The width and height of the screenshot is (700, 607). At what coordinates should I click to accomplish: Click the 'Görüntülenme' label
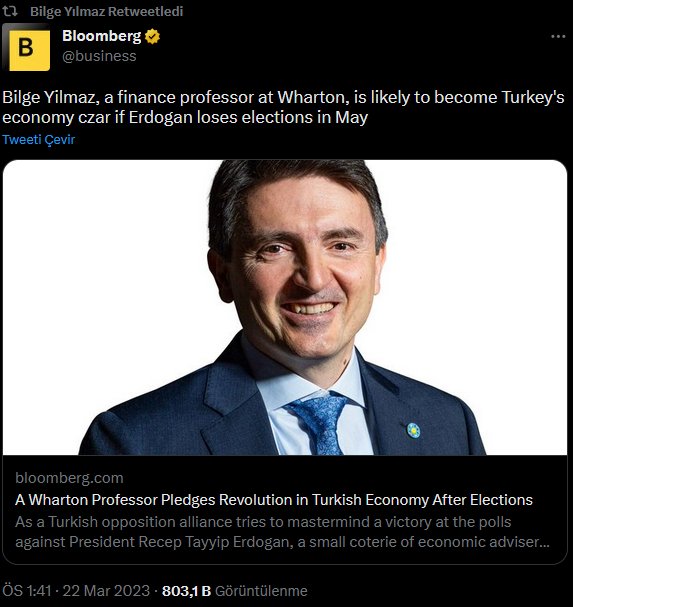pyautogui.click(x=262, y=591)
